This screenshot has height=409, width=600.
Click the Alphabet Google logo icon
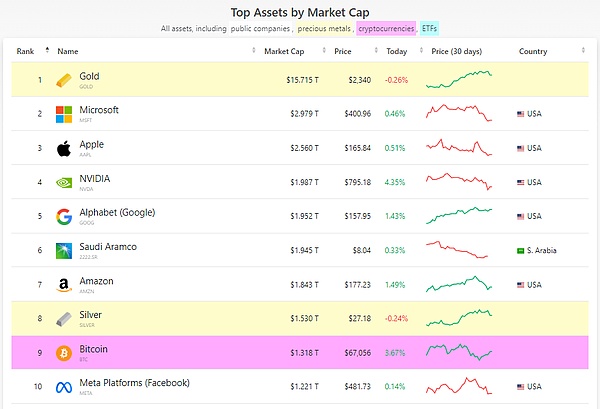pyautogui.click(x=64, y=217)
